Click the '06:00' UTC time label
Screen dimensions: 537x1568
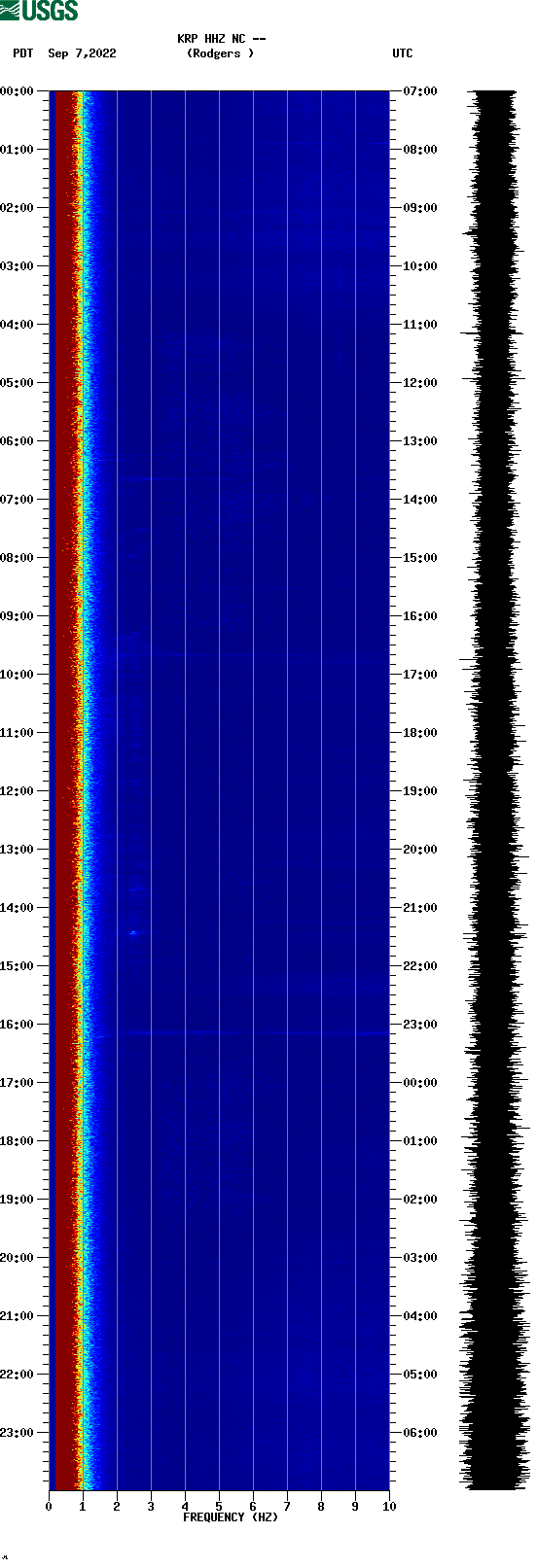tap(420, 1433)
